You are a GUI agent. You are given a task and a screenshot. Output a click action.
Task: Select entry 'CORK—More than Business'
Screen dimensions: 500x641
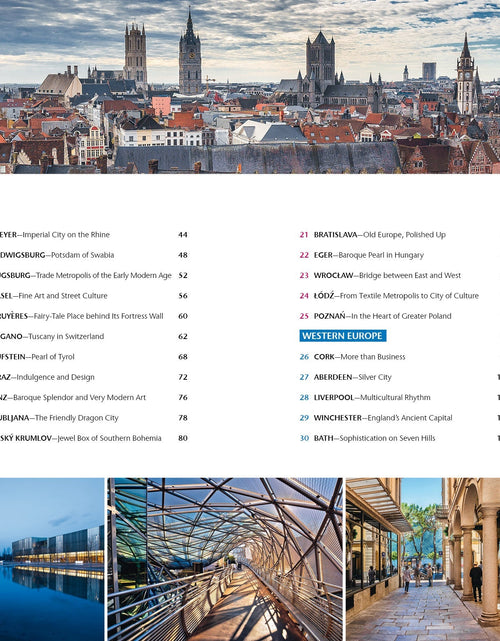point(359,357)
